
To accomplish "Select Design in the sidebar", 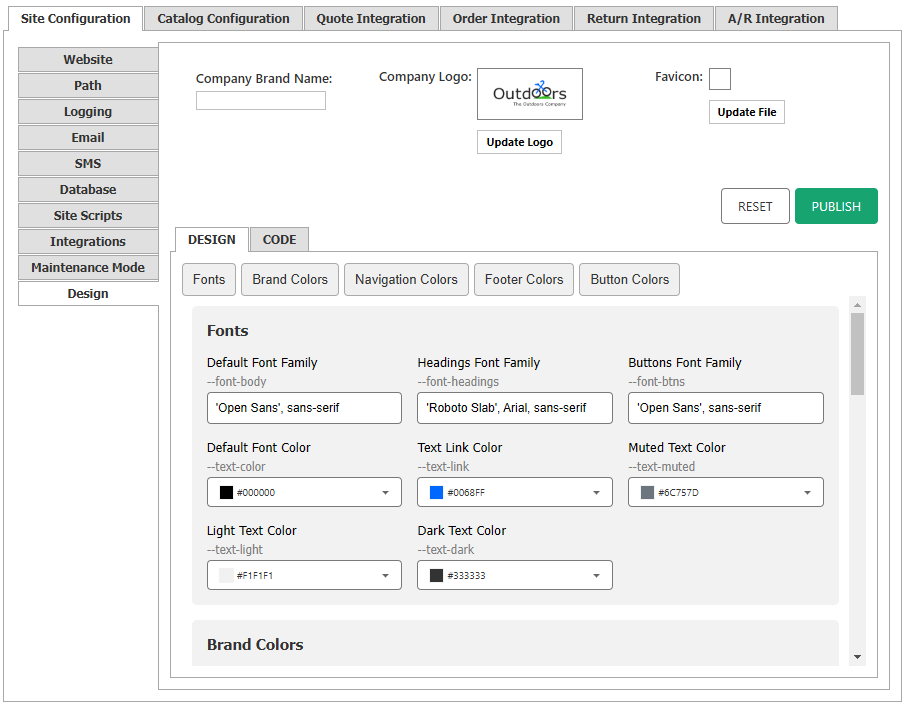I will tap(88, 294).
